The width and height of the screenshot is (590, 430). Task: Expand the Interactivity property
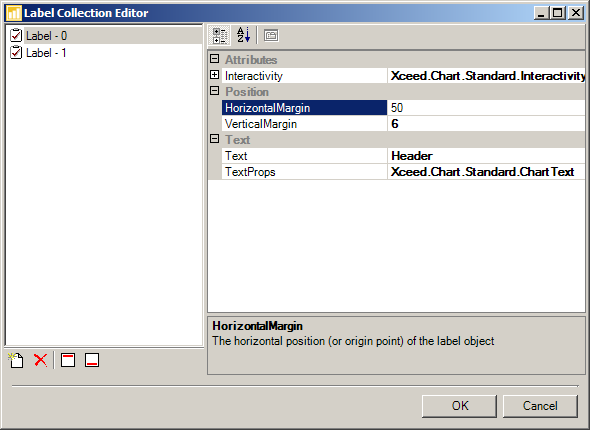coord(214,75)
